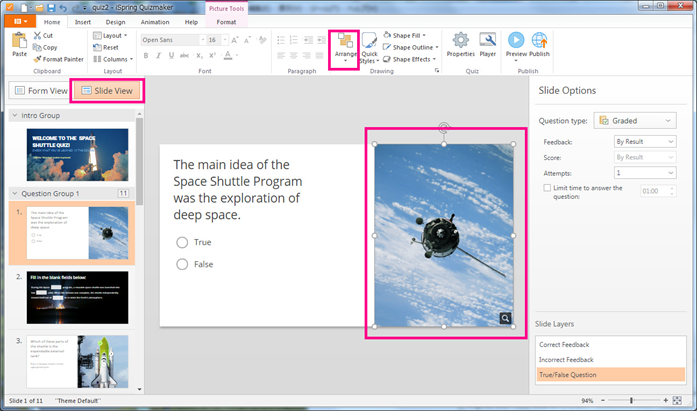The width and height of the screenshot is (697, 411).
Task: Open the Help ribbon tab
Action: pyautogui.click(x=191, y=22)
